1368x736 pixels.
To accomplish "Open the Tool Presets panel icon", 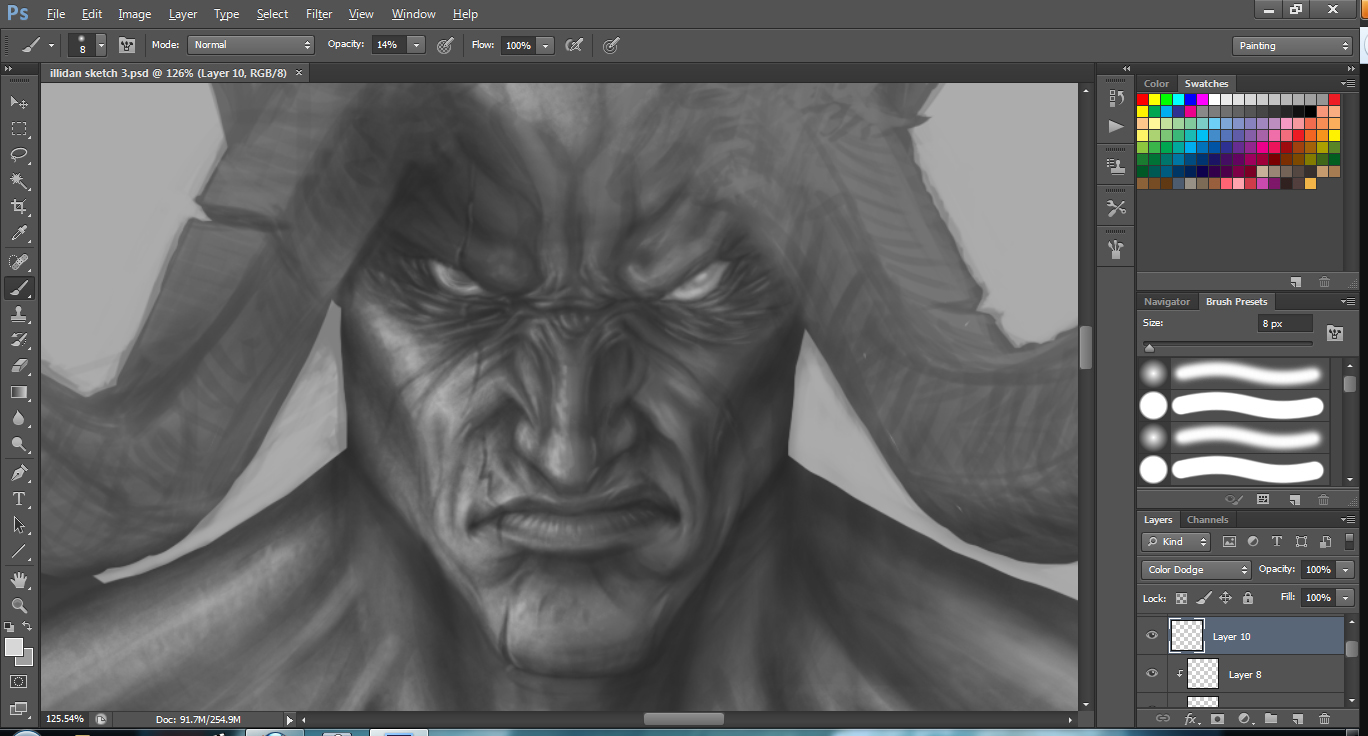I will 1117,208.
